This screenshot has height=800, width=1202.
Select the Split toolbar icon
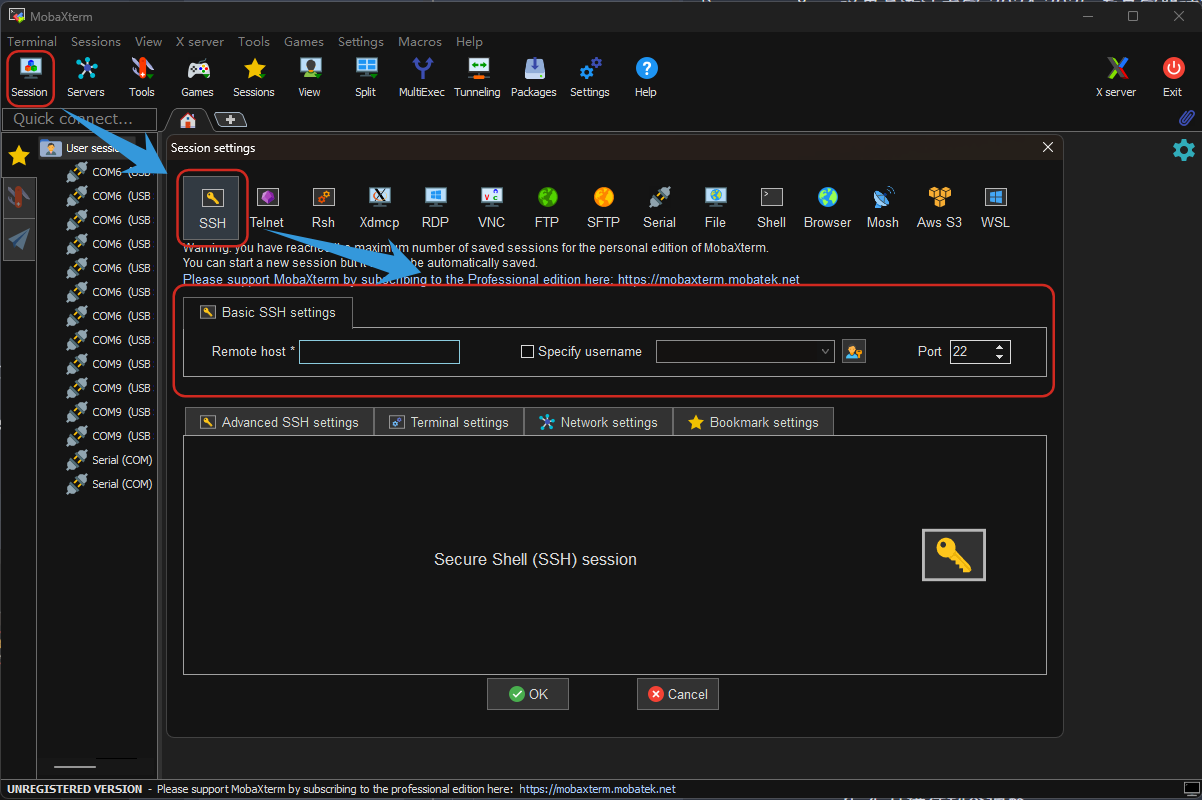(x=366, y=78)
